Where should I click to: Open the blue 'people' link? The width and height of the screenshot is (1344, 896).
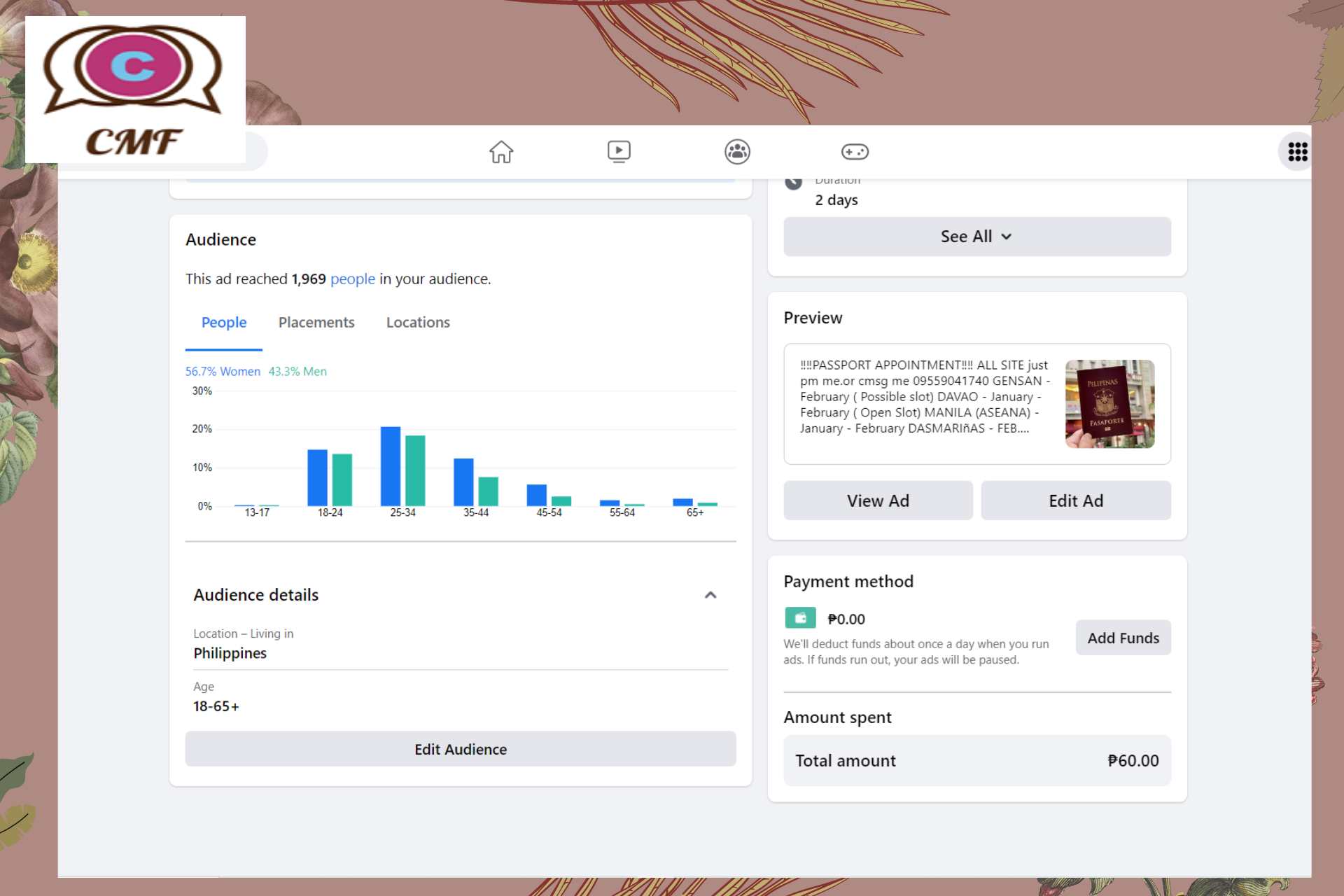[353, 279]
